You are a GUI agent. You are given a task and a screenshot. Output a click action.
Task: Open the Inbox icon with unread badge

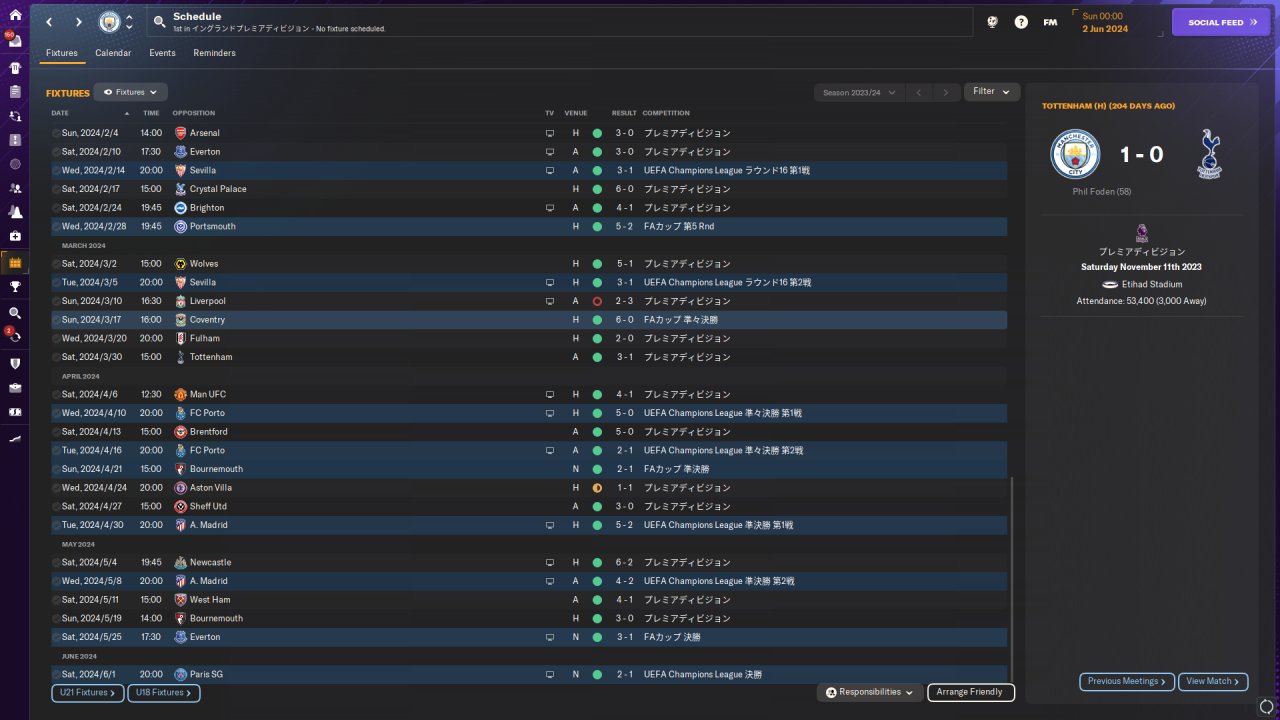[x=15, y=42]
